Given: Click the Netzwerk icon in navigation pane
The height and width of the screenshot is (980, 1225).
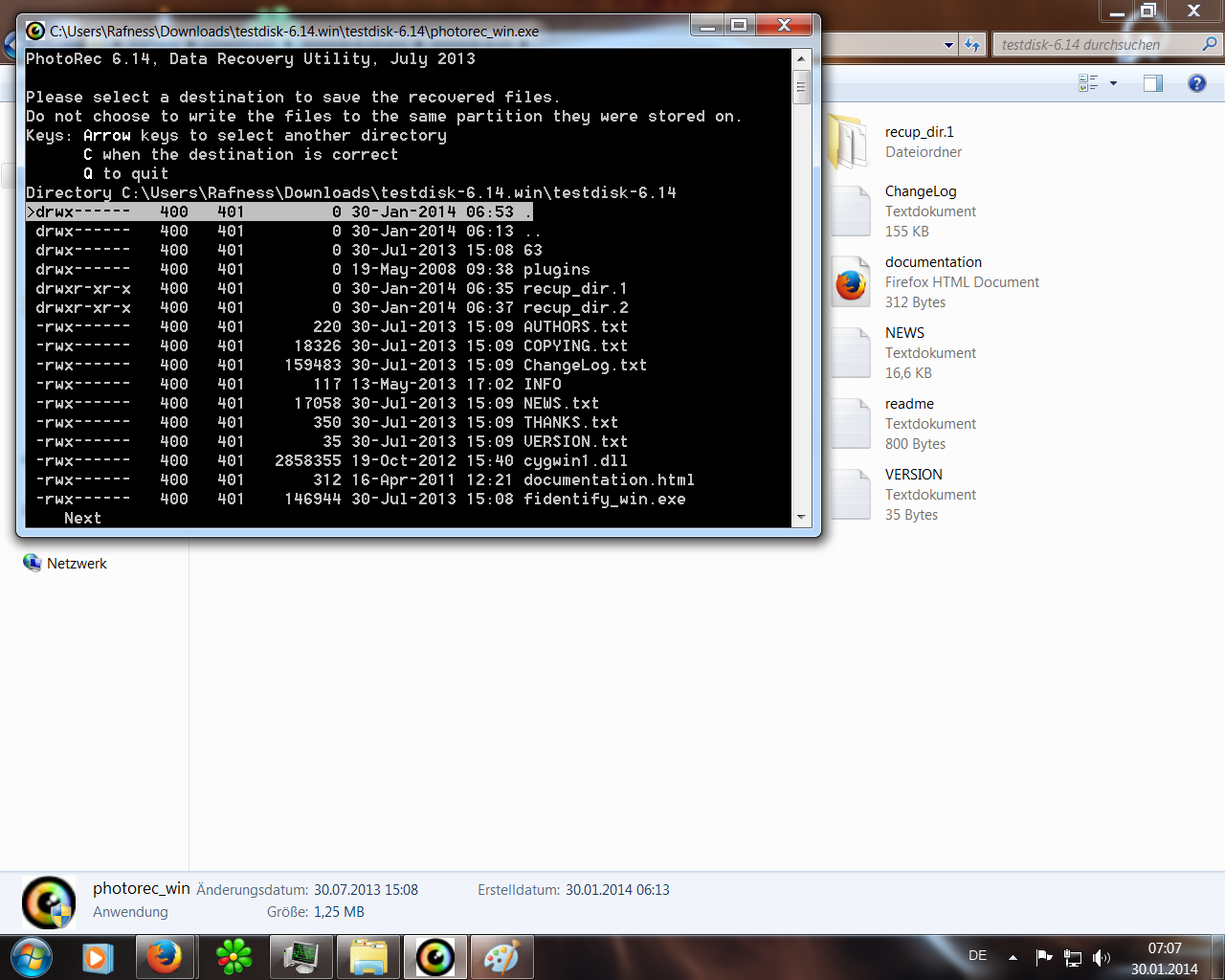Looking at the screenshot, I should click(x=33, y=563).
